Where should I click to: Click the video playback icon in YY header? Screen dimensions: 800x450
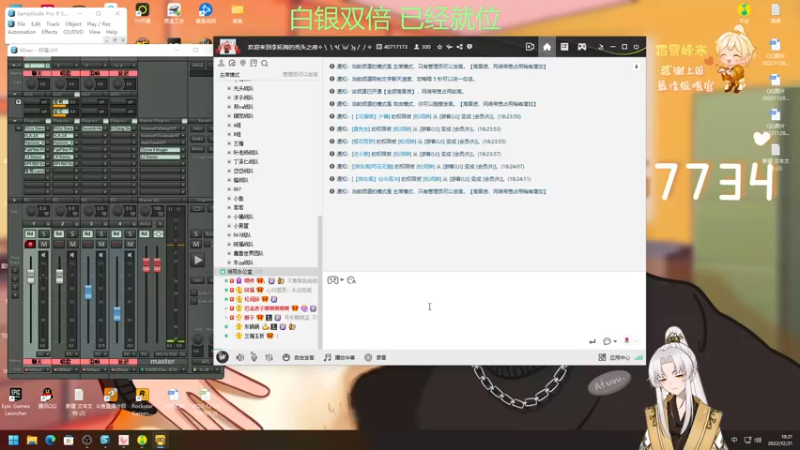[x=530, y=47]
